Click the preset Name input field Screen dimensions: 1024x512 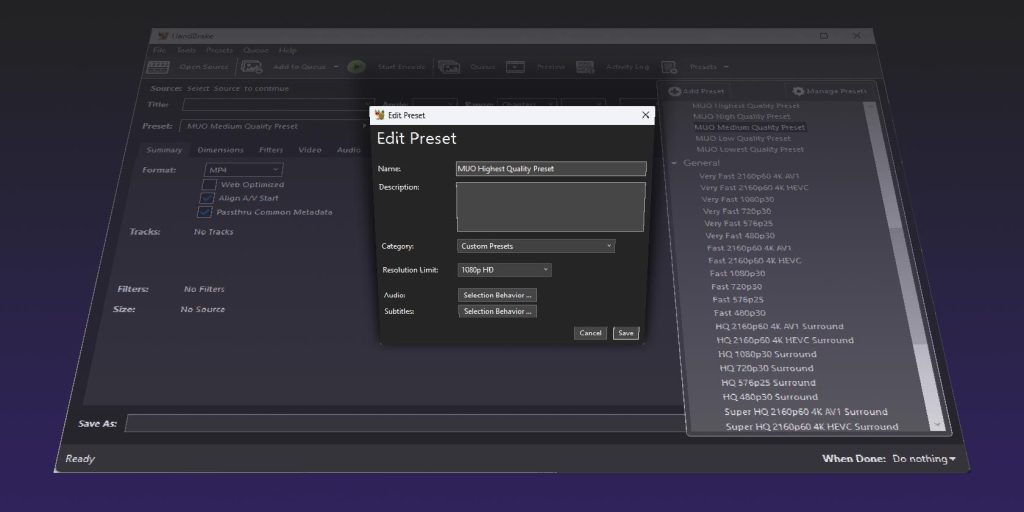(551, 168)
